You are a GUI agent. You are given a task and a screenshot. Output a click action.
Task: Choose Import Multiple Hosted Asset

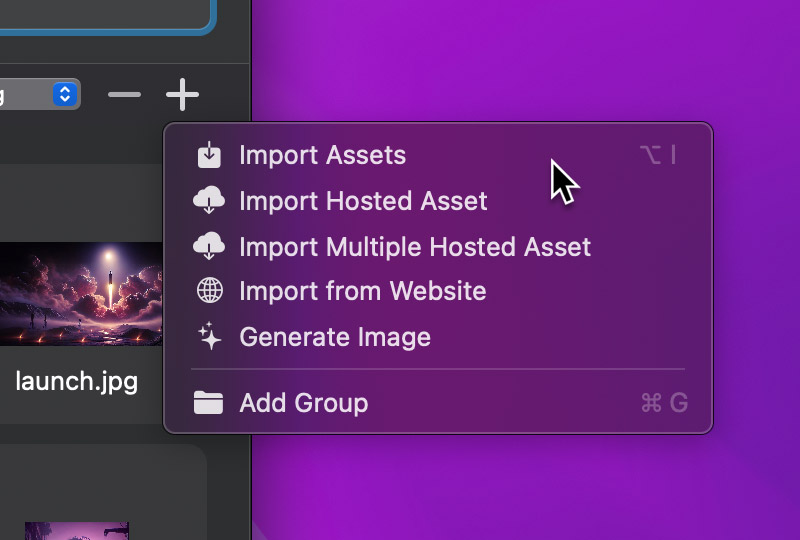click(x=415, y=246)
